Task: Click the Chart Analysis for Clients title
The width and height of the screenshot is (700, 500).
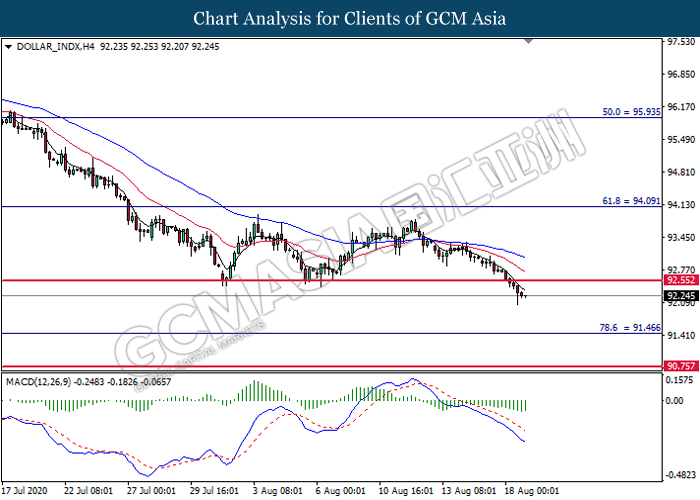Action: point(350,19)
